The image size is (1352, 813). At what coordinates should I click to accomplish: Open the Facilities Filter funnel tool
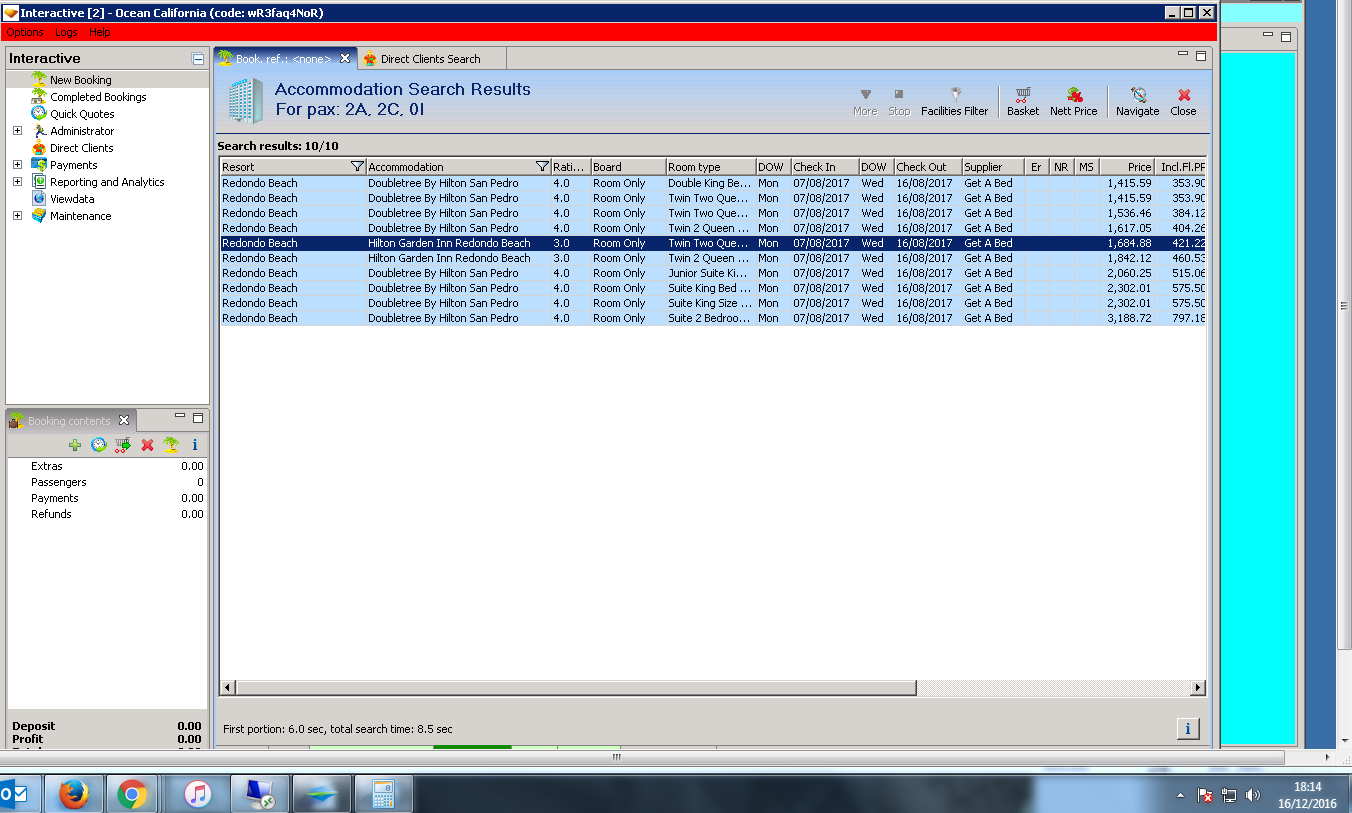pyautogui.click(x=954, y=102)
